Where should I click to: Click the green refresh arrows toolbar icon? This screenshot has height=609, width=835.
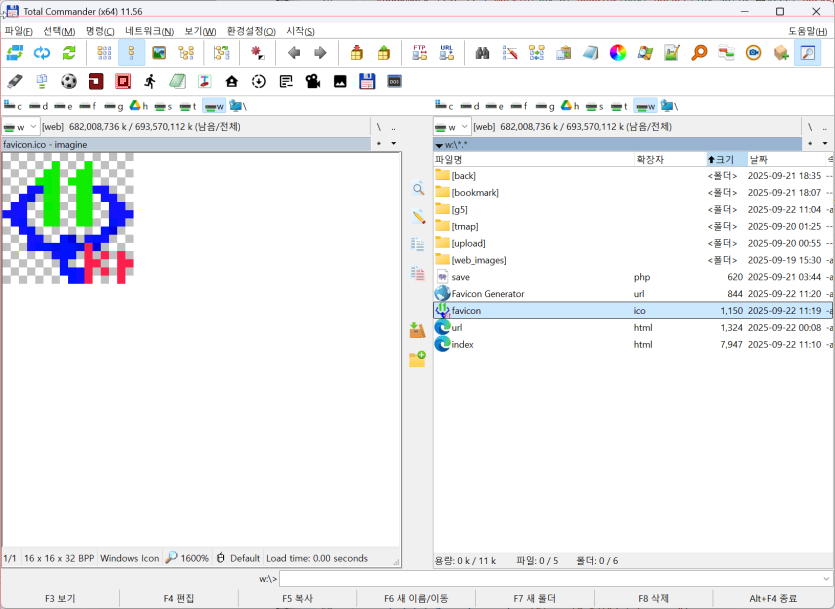click(69, 53)
